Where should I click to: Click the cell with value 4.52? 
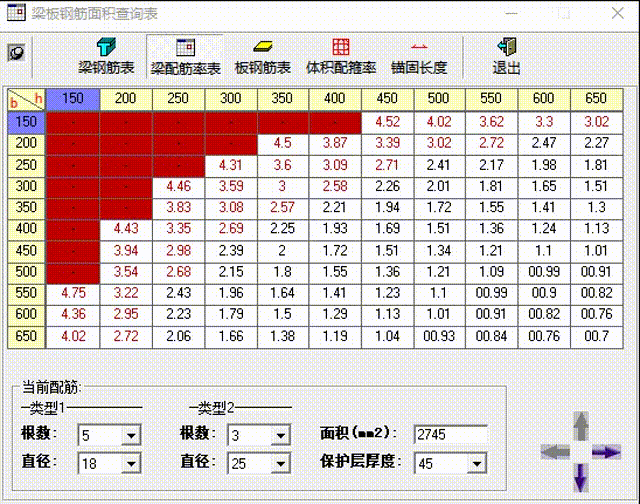[x=387, y=122]
